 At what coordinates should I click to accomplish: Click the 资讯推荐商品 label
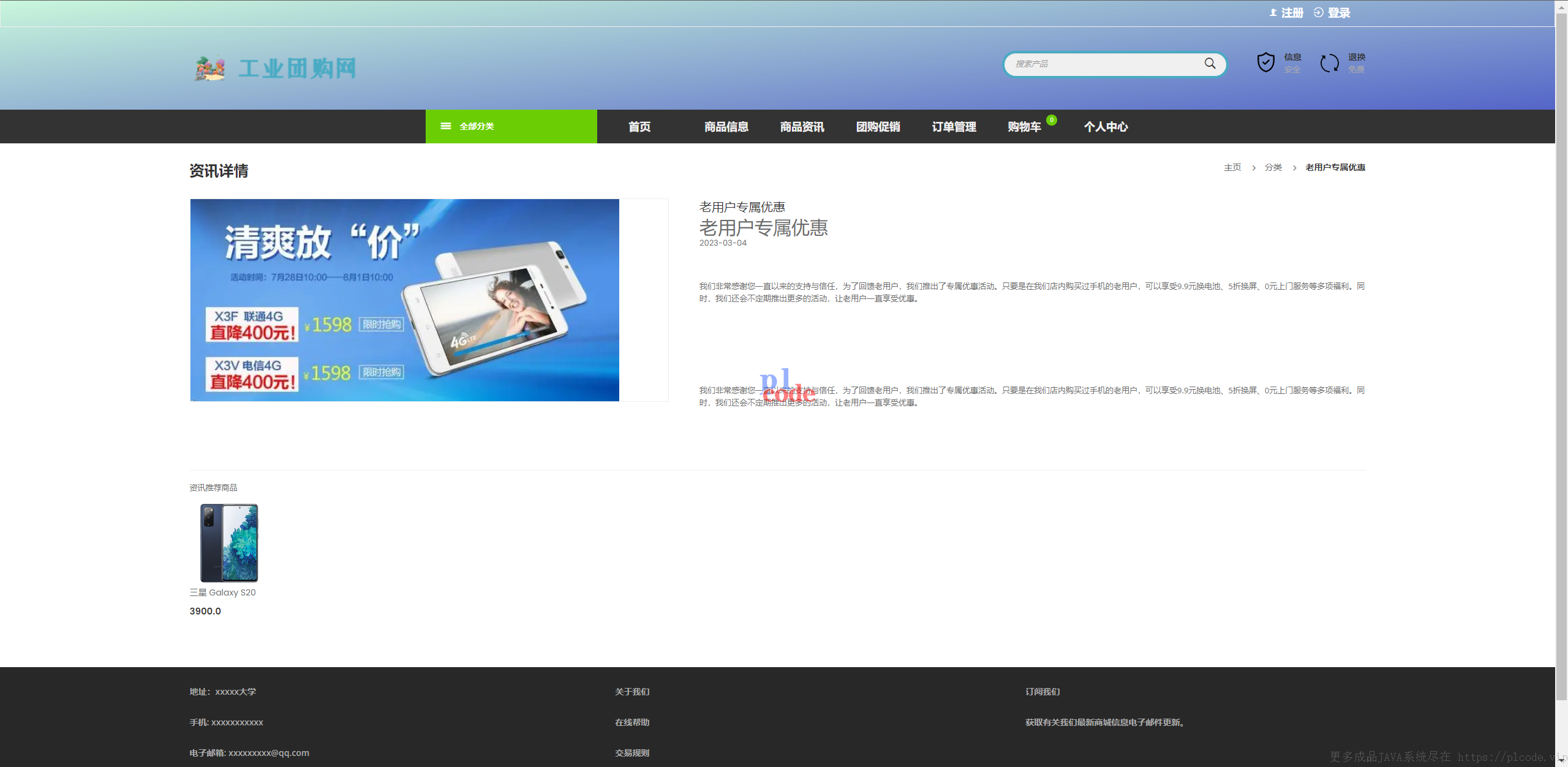pos(213,488)
